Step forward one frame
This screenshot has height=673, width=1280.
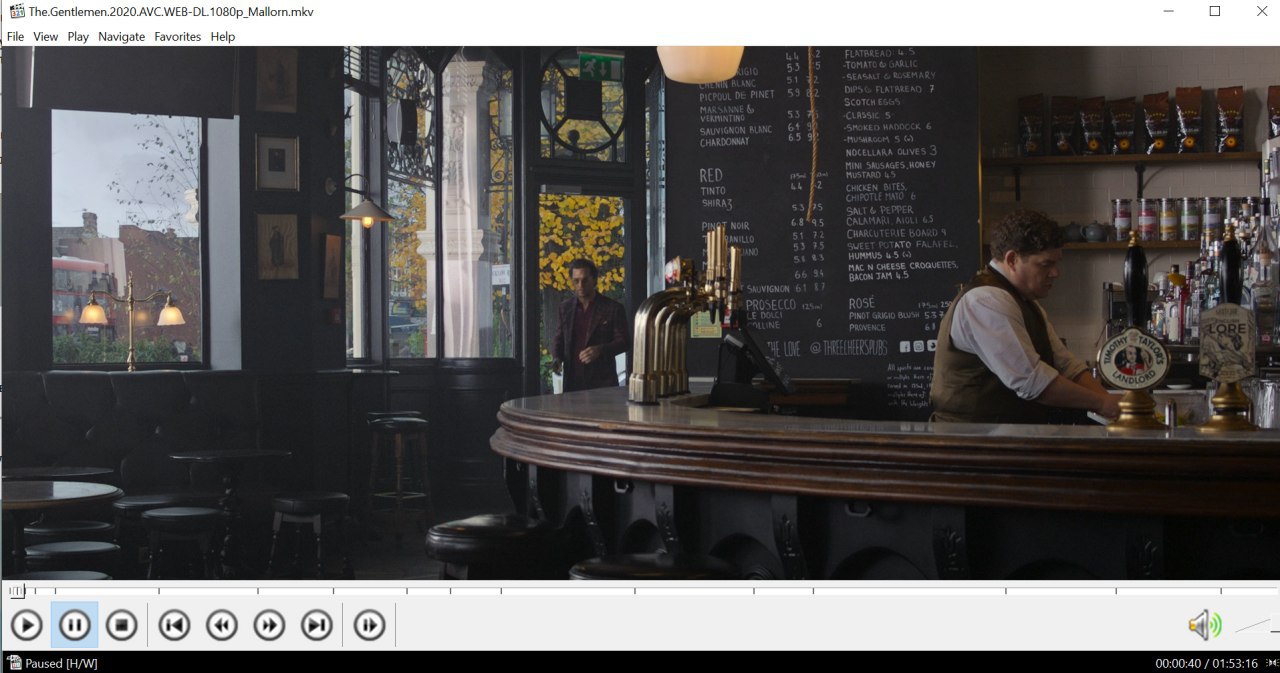pos(369,626)
